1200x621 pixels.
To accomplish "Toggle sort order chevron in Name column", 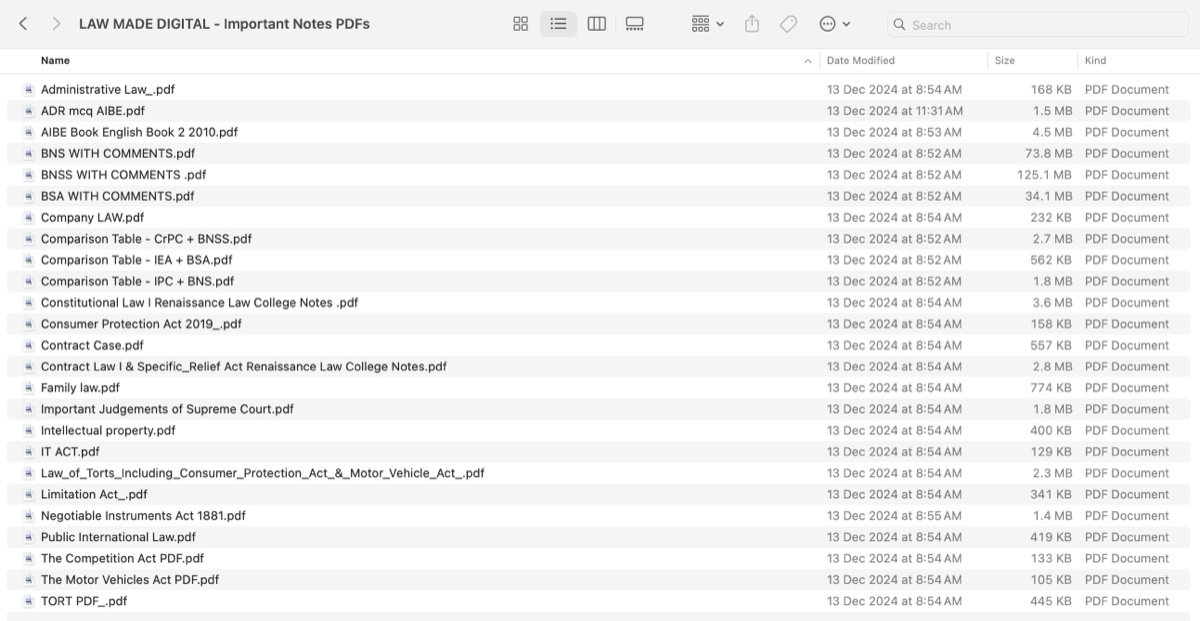I will click(x=807, y=61).
